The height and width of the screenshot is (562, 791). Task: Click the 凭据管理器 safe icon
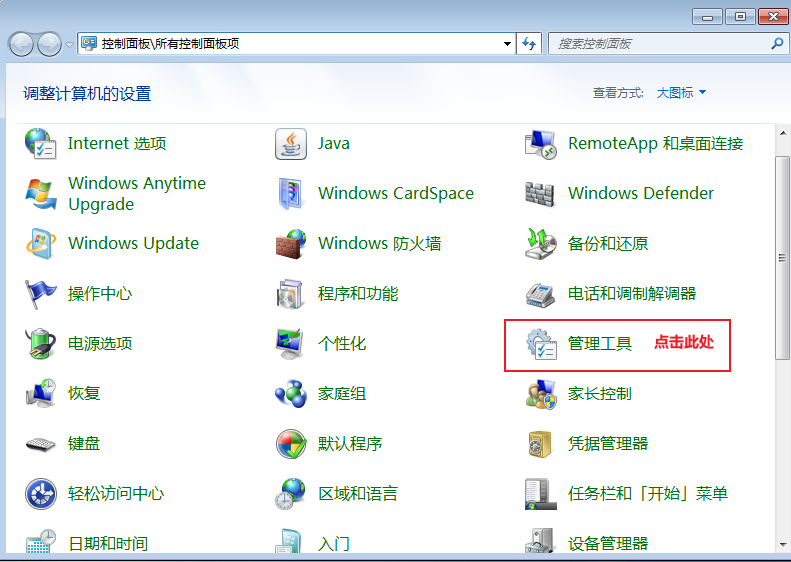(x=540, y=443)
